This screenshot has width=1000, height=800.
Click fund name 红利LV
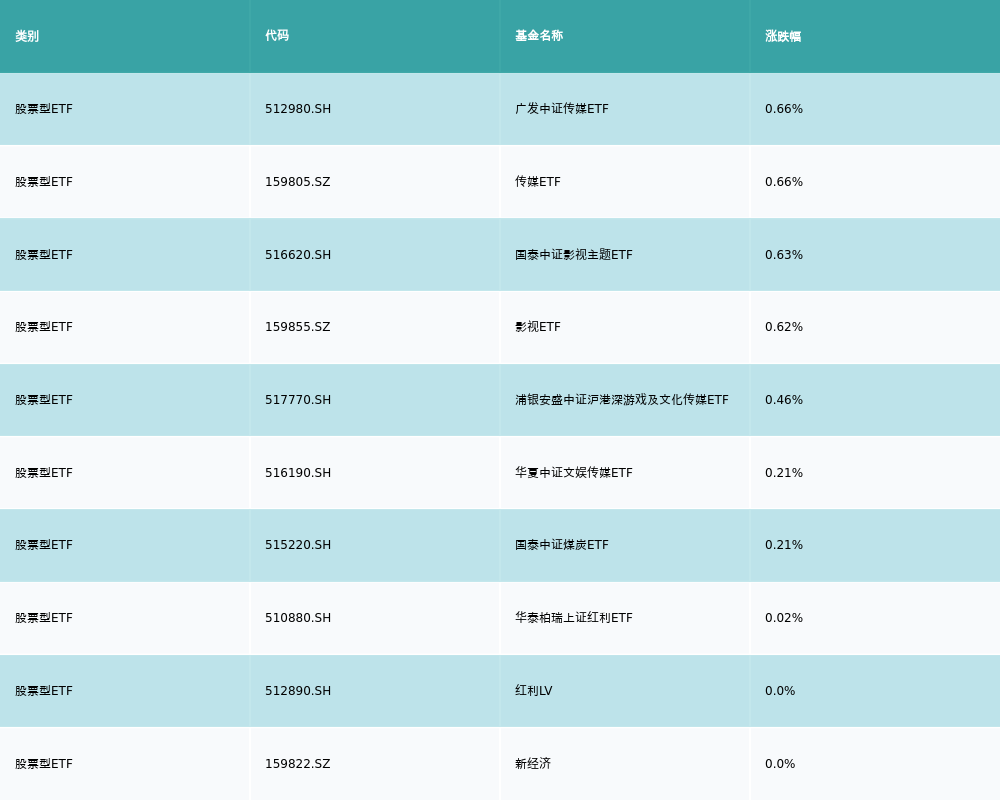[534, 691]
